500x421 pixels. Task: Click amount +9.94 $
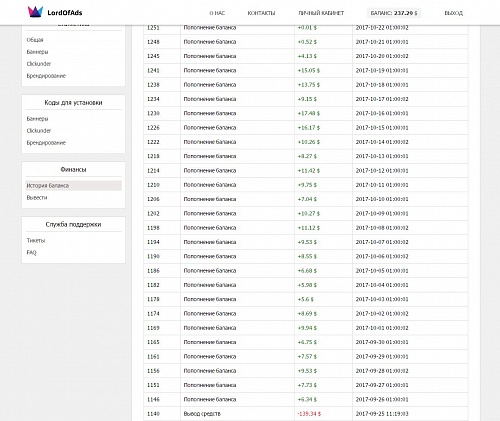pyautogui.click(x=307, y=328)
